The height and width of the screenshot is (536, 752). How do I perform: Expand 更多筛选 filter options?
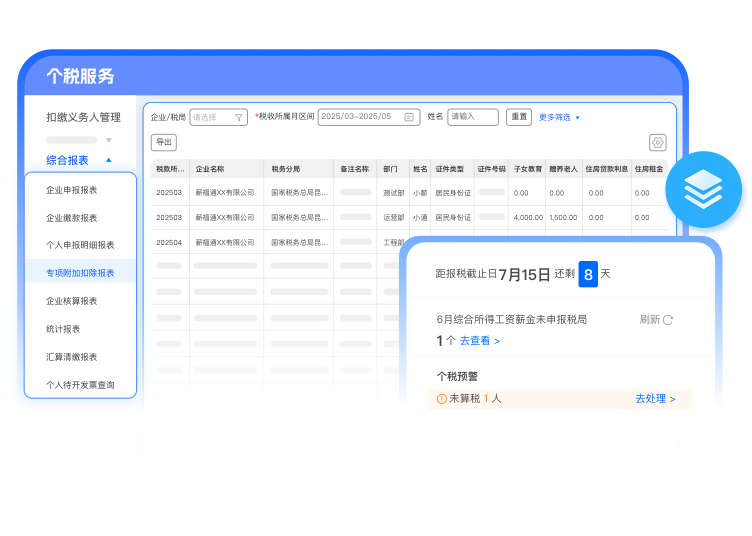tap(559, 117)
